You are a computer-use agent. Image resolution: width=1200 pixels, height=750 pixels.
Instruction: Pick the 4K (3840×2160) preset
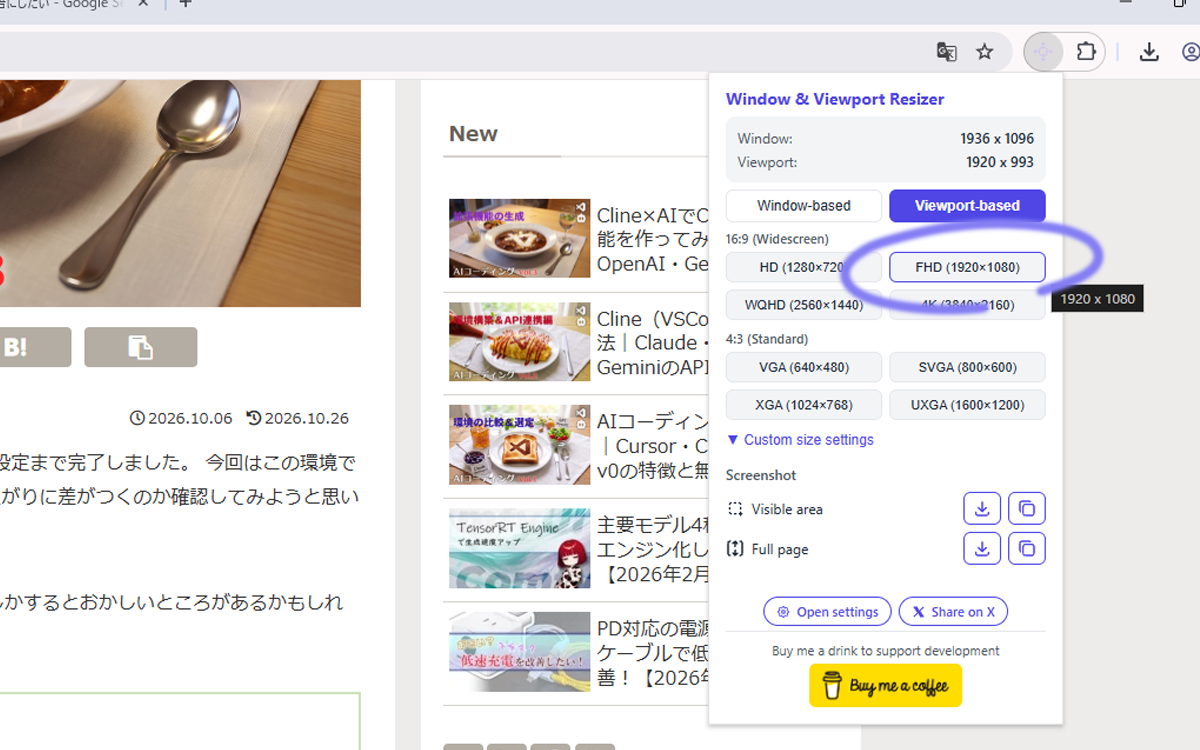click(x=967, y=305)
